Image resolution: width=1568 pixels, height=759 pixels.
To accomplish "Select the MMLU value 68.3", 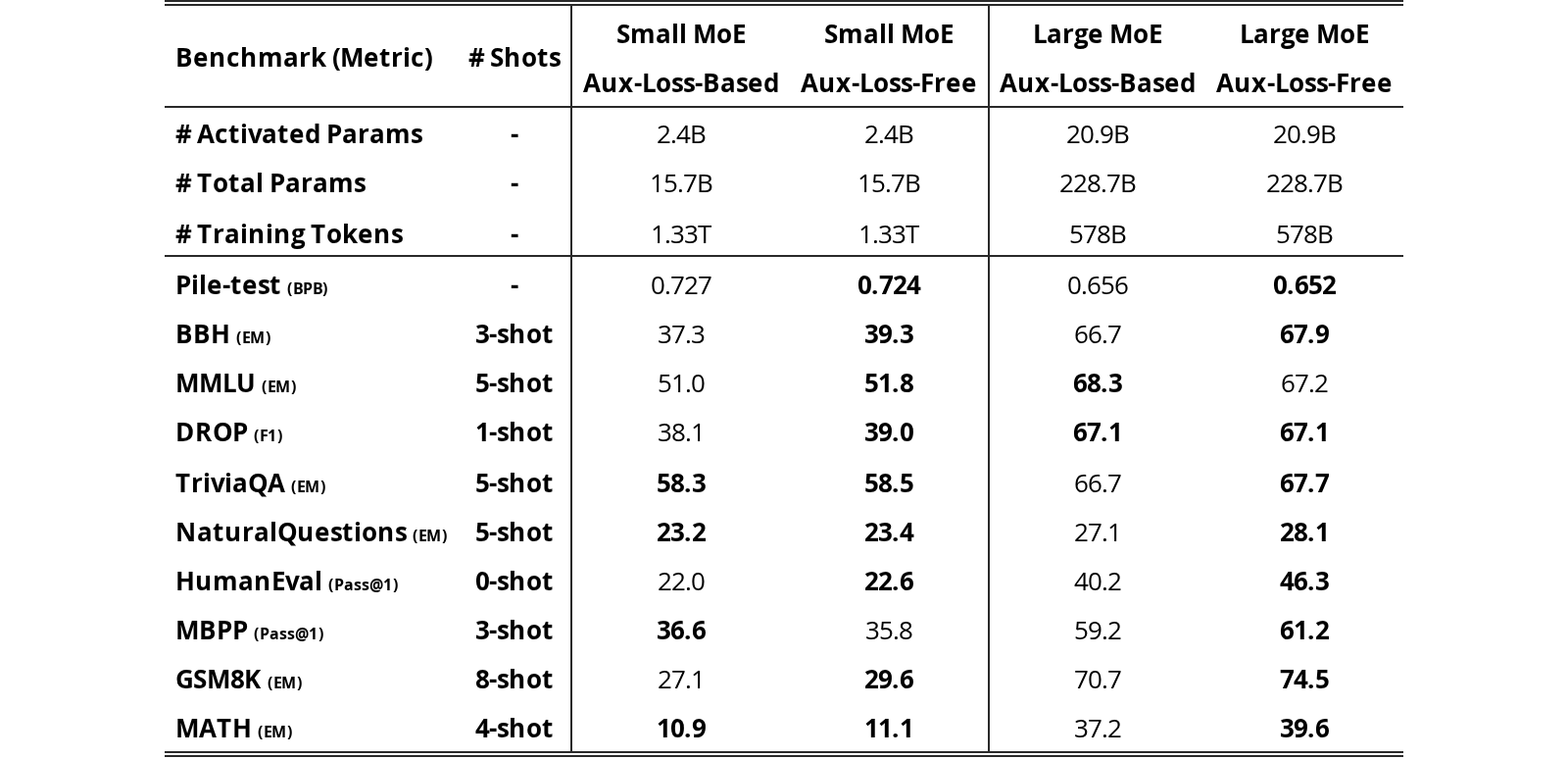I will pos(1098,383).
